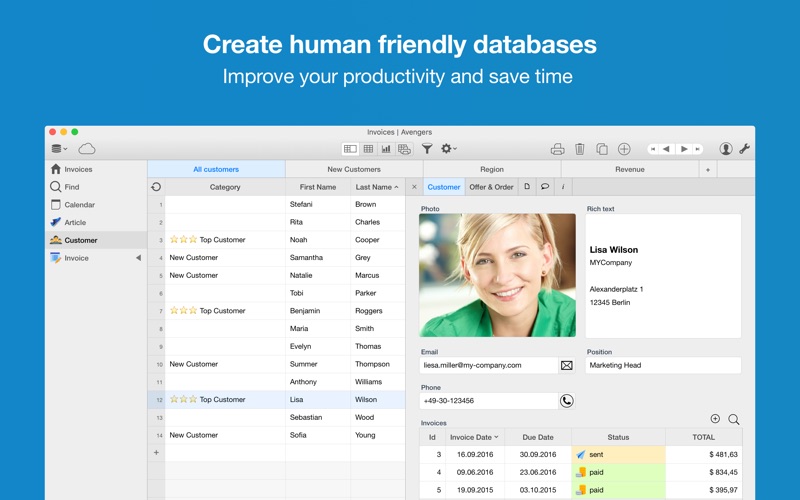Switch to chart view icon

386,148
